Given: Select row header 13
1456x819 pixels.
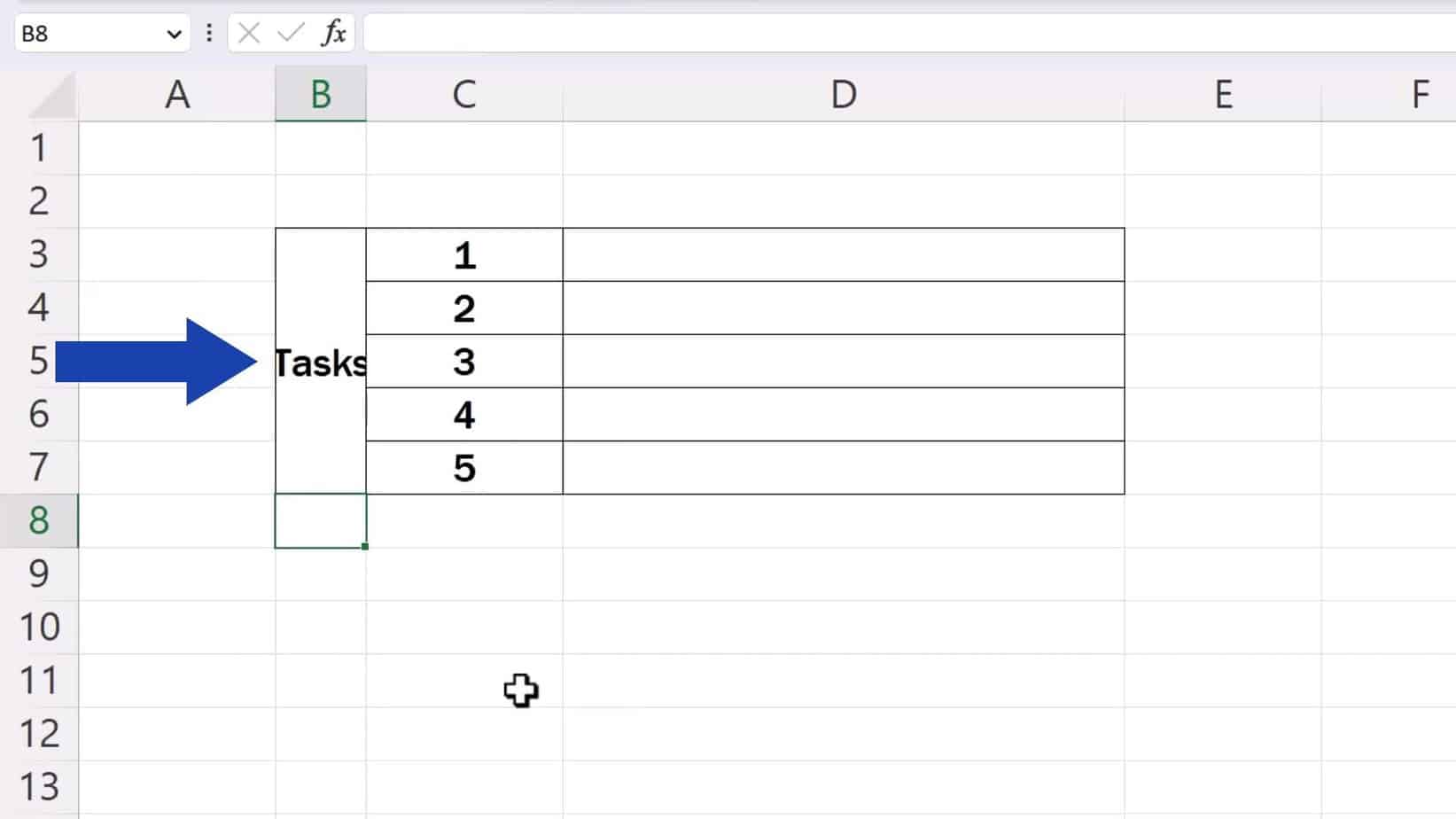Looking at the screenshot, I should coord(39,786).
